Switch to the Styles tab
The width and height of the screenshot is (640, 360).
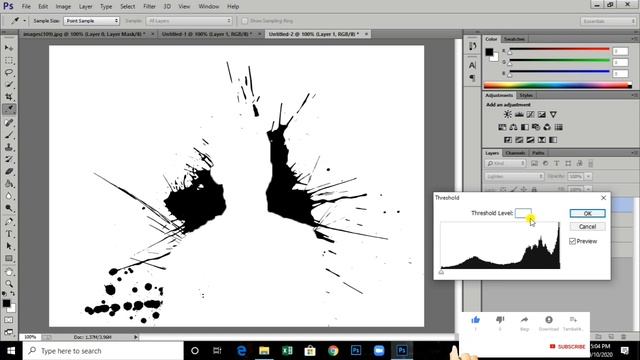pyautogui.click(x=526, y=96)
